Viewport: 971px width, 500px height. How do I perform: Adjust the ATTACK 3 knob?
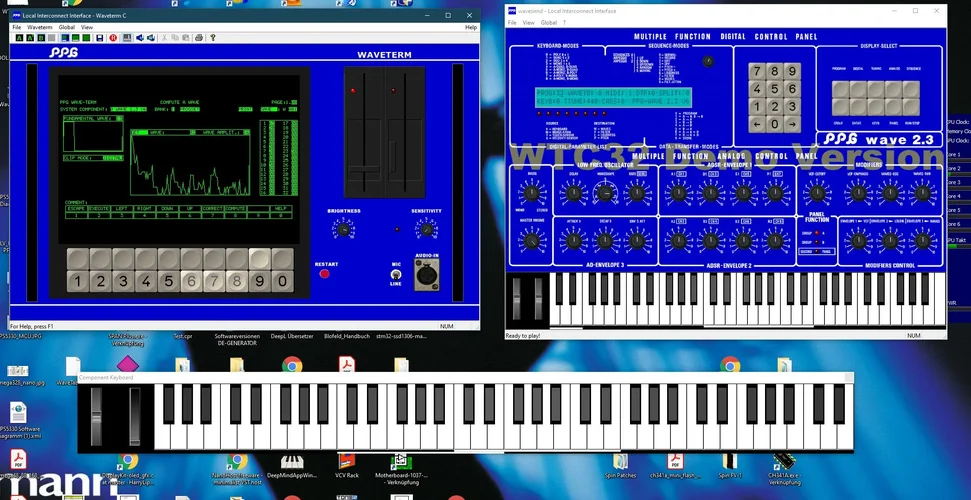tap(573, 240)
